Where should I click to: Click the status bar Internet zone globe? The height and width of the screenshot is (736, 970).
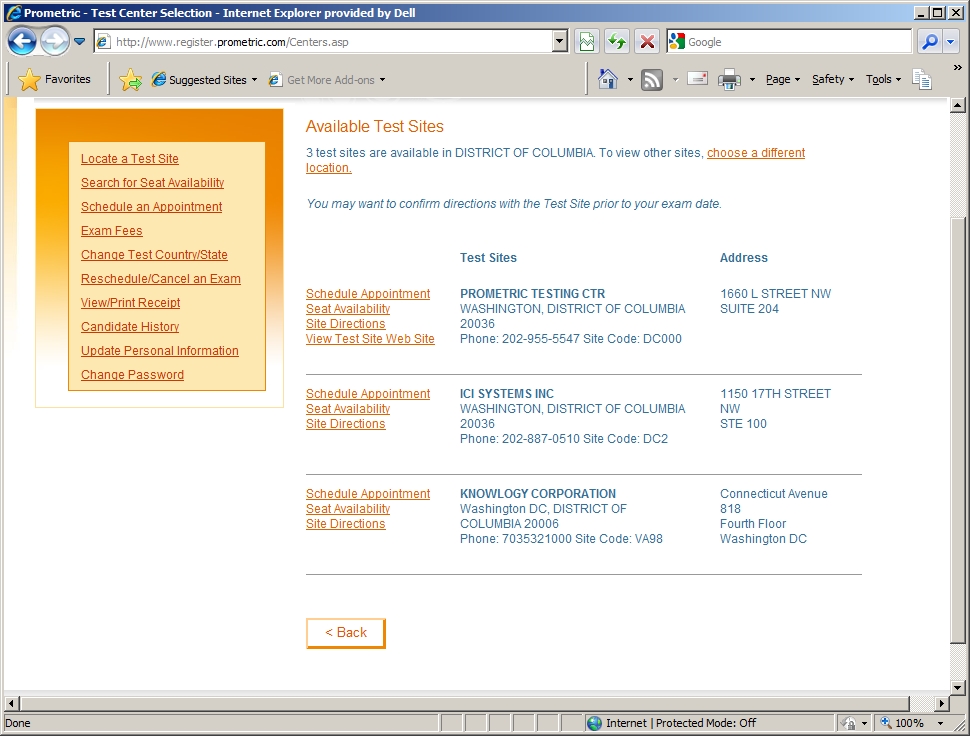click(594, 723)
